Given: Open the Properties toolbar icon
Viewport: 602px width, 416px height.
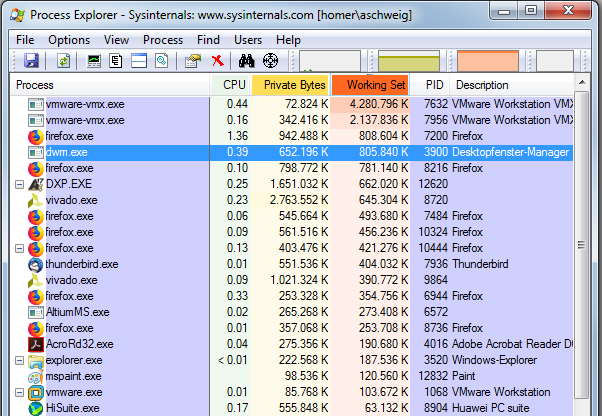Looking at the screenshot, I should point(193,61).
